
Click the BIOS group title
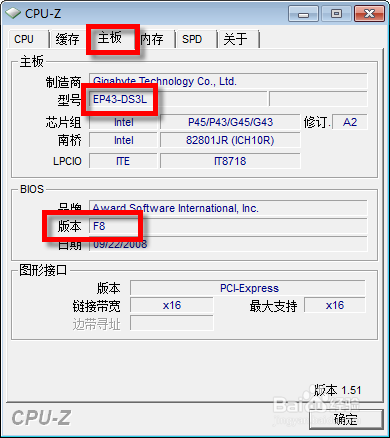coord(32,189)
